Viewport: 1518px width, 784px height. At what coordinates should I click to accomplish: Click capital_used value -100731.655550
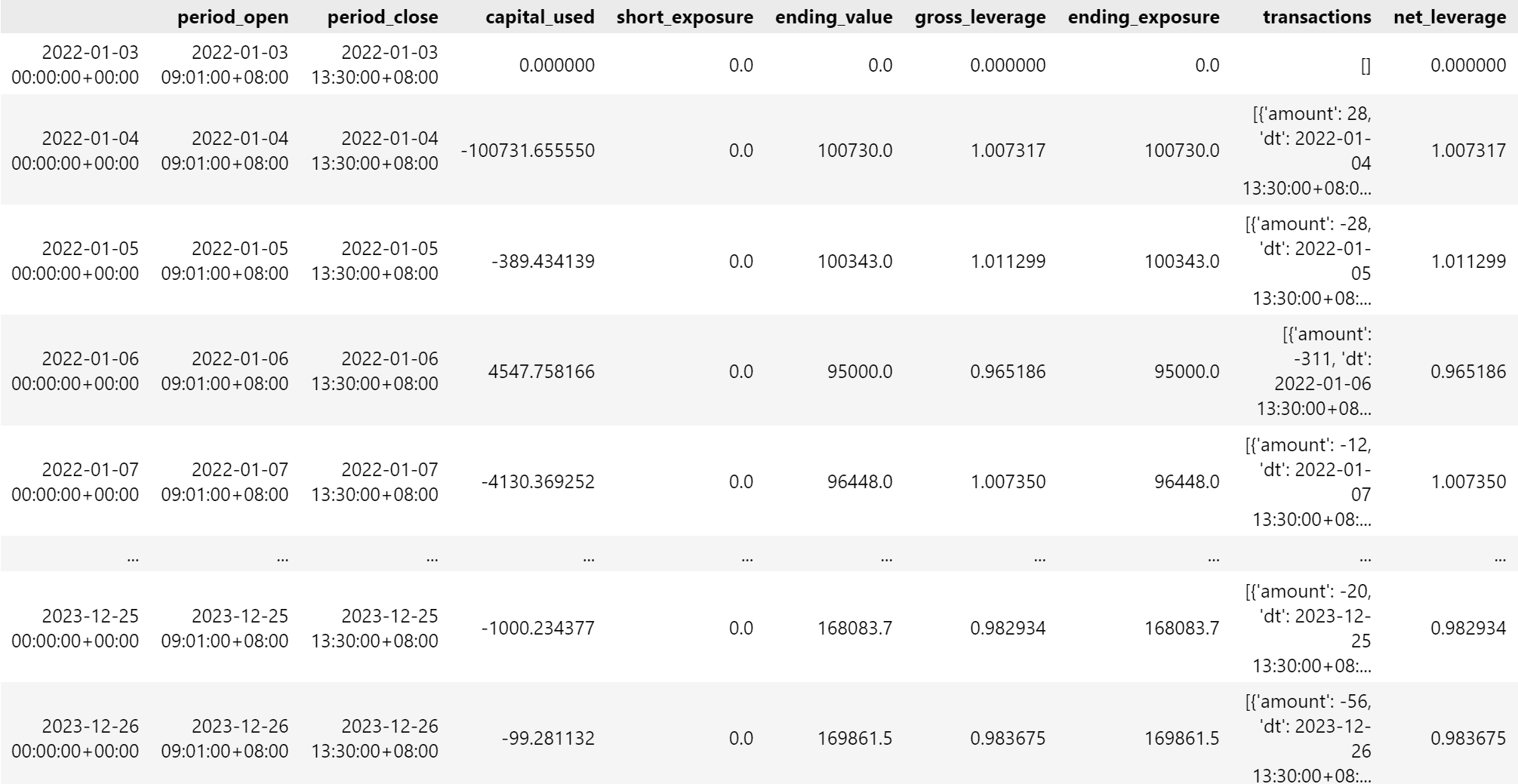[528, 150]
